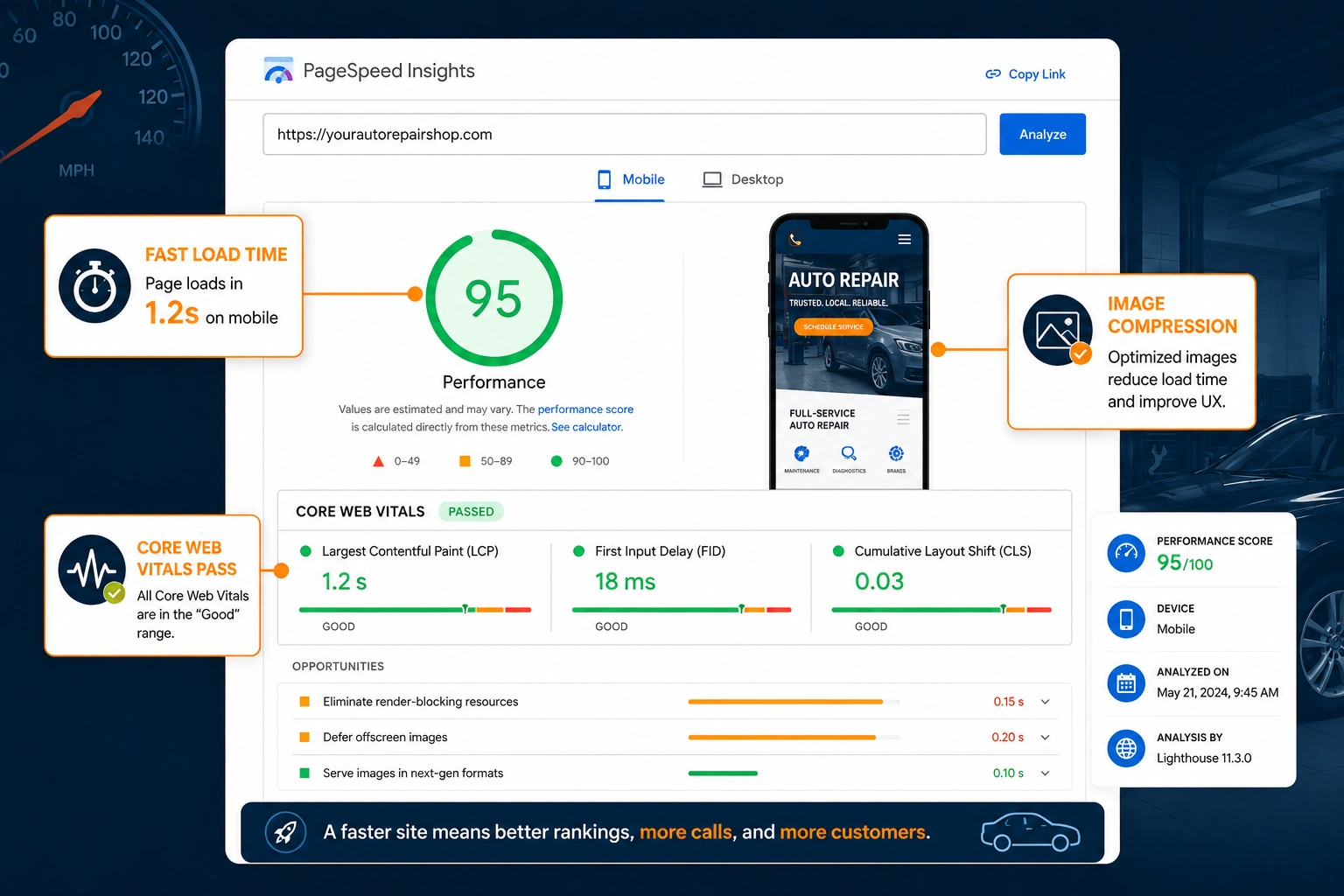Click the Copy Link chain icon
Viewport: 1344px width, 896px height.
click(993, 74)
